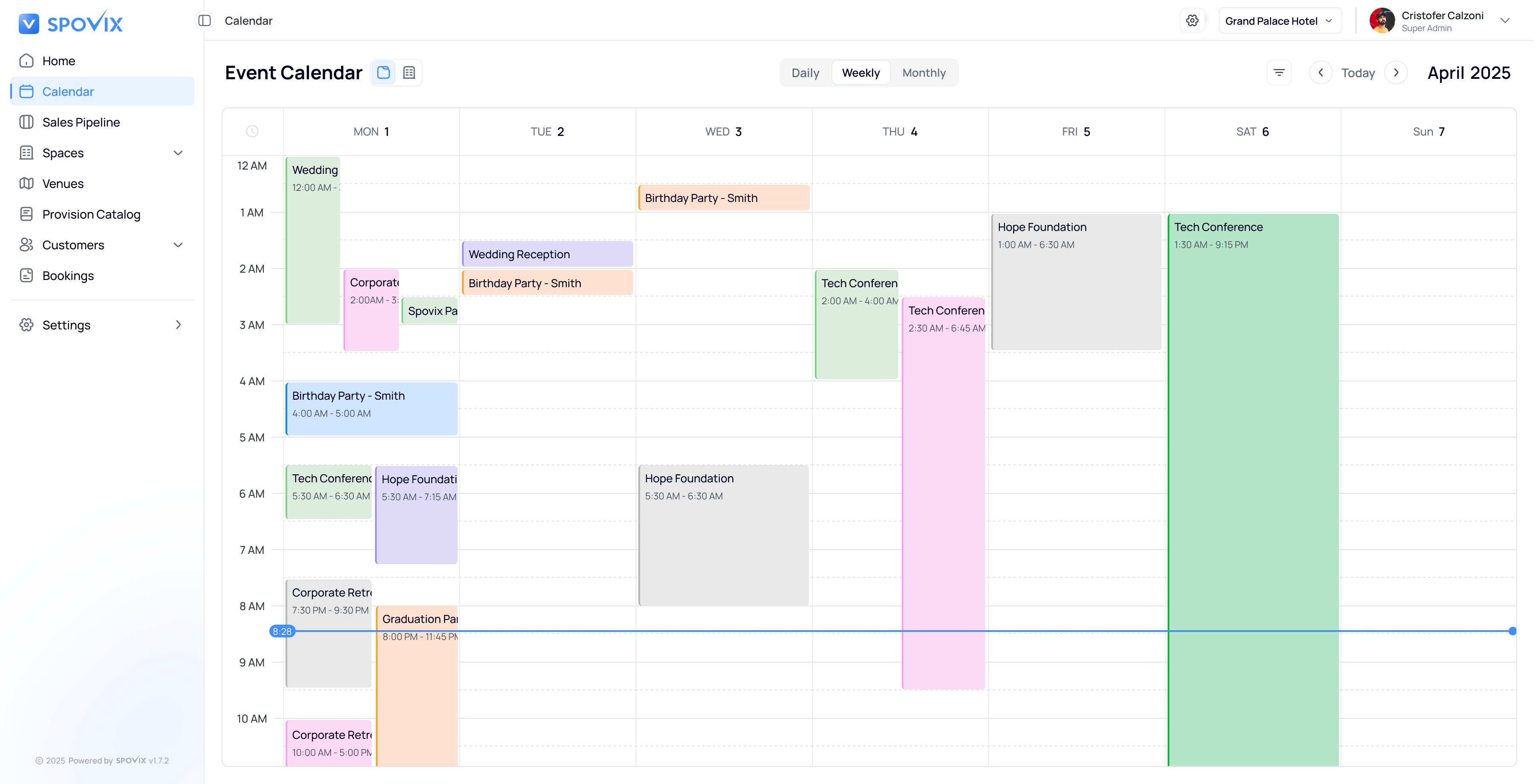The width and height of the screenshot is (1535, 784).
Task: Click the Today button
Action: pos(1357,73)
